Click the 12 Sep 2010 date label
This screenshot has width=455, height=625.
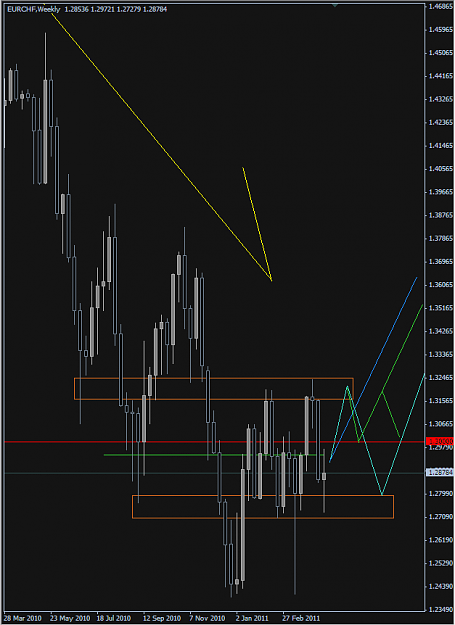coord(163,618)
